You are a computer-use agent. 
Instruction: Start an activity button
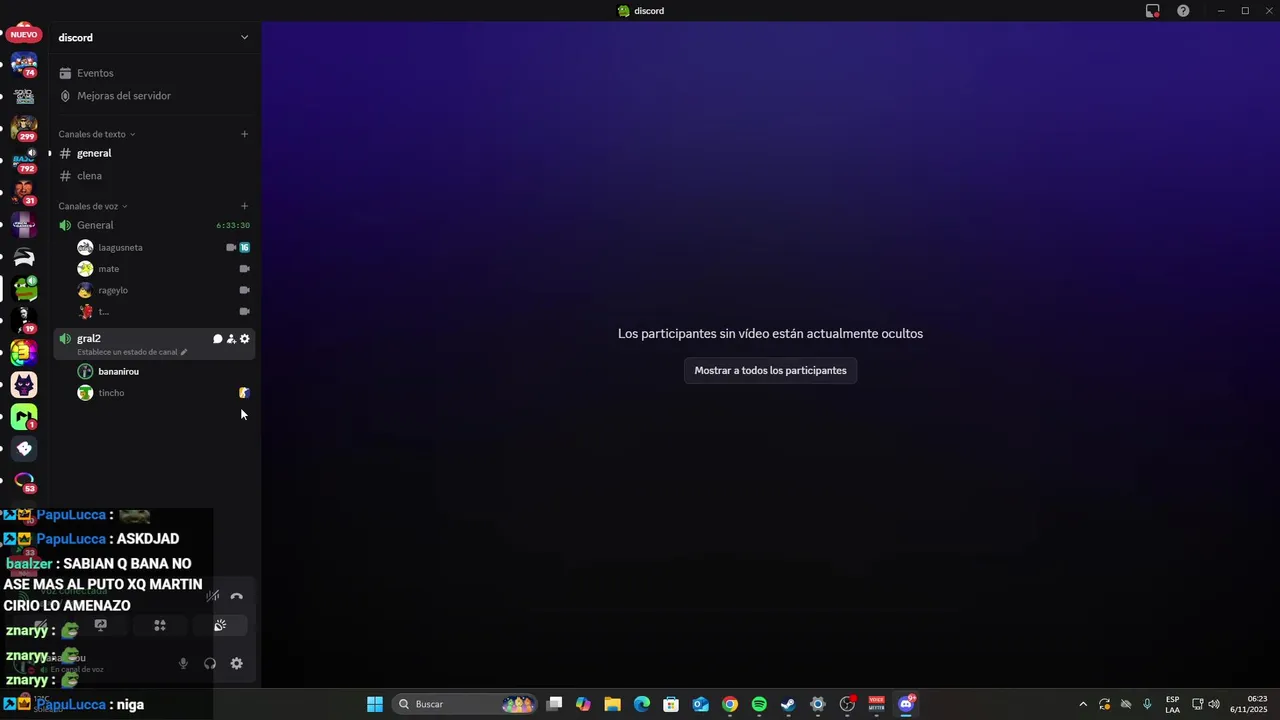(x=160, y=626)
